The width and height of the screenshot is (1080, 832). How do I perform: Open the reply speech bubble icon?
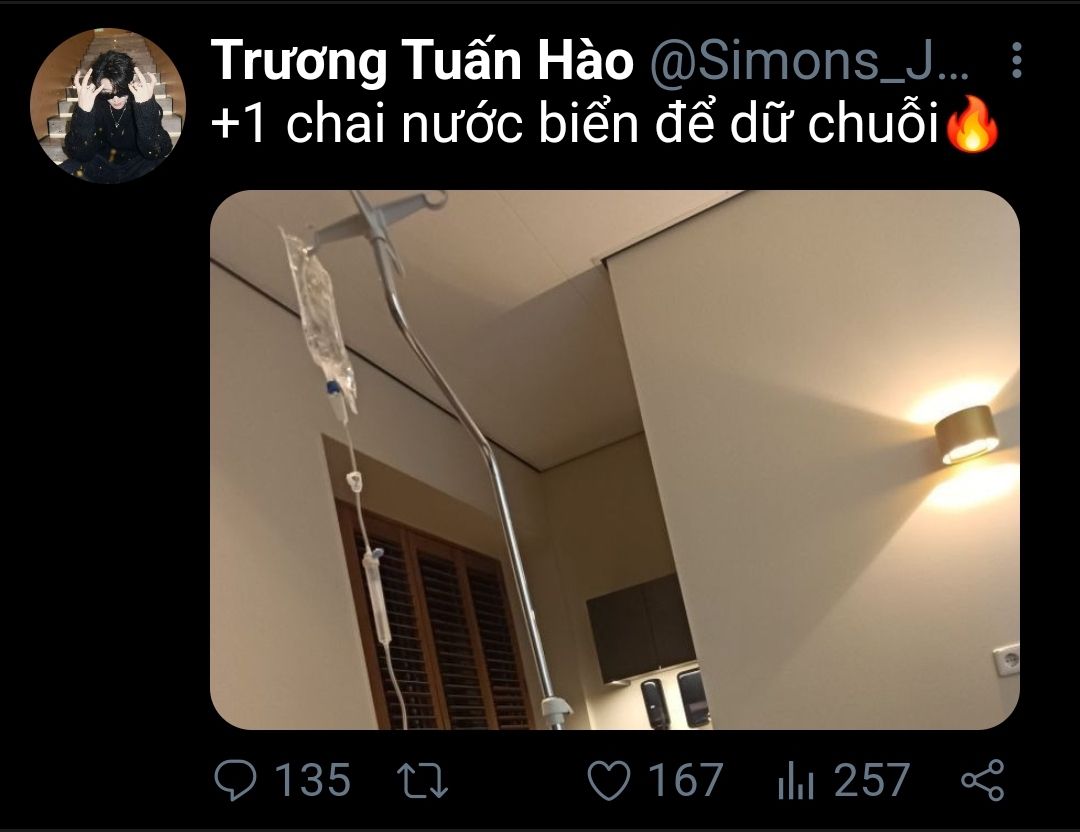[235, 780]
